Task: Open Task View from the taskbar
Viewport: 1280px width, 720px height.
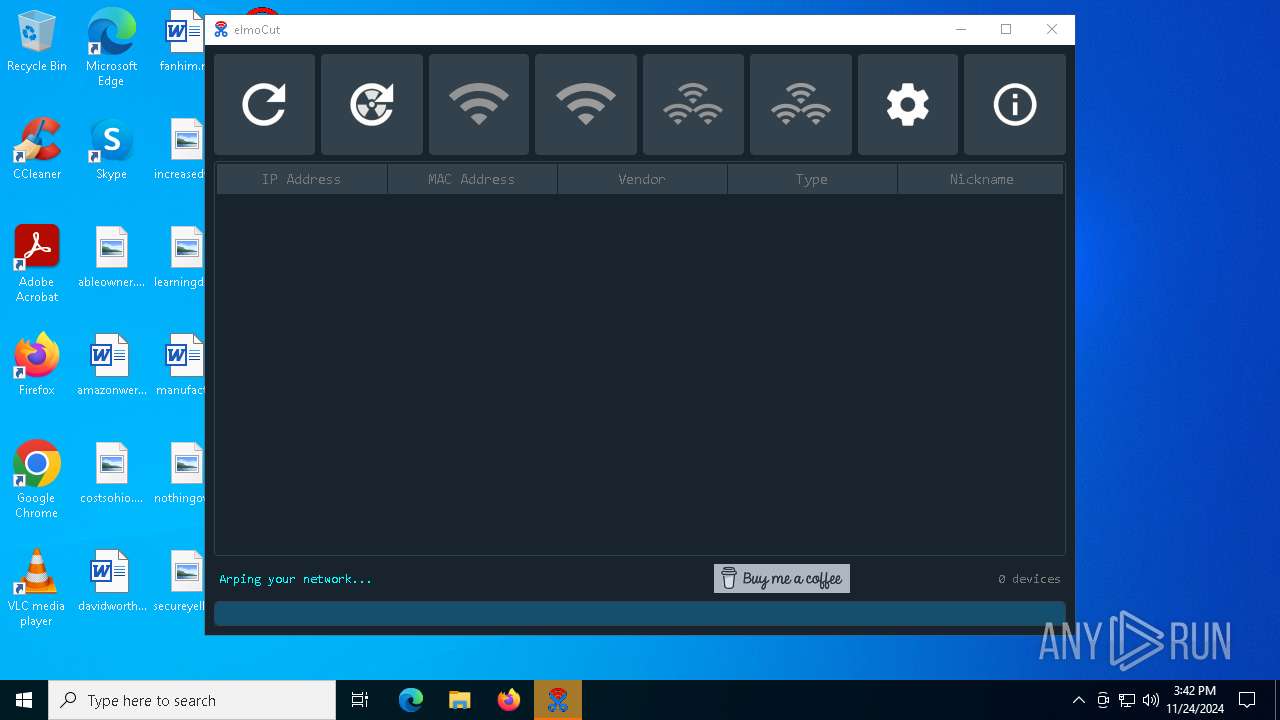Action: point(360,700)
